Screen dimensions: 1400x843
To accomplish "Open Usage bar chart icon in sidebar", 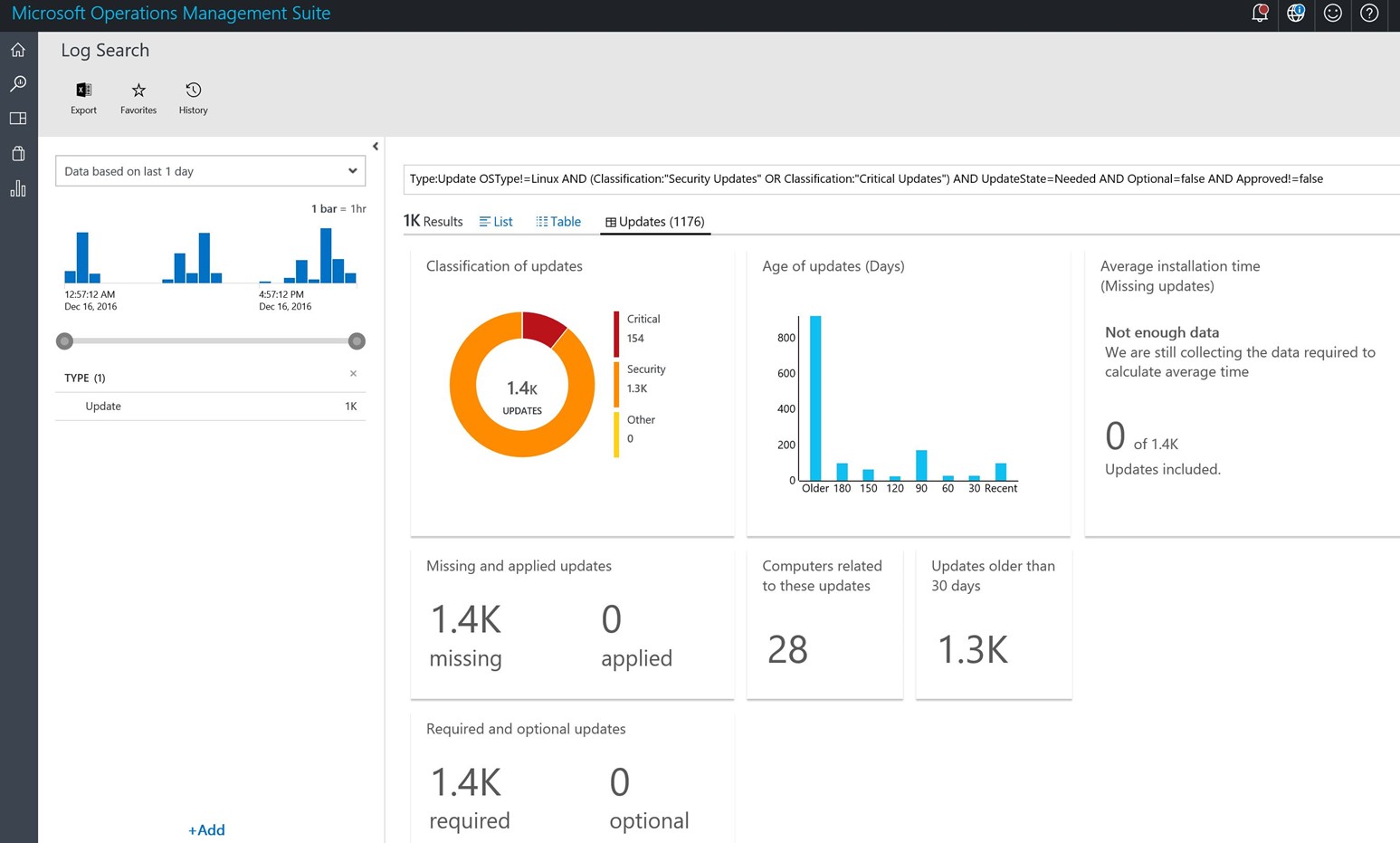I will (18, 188).
